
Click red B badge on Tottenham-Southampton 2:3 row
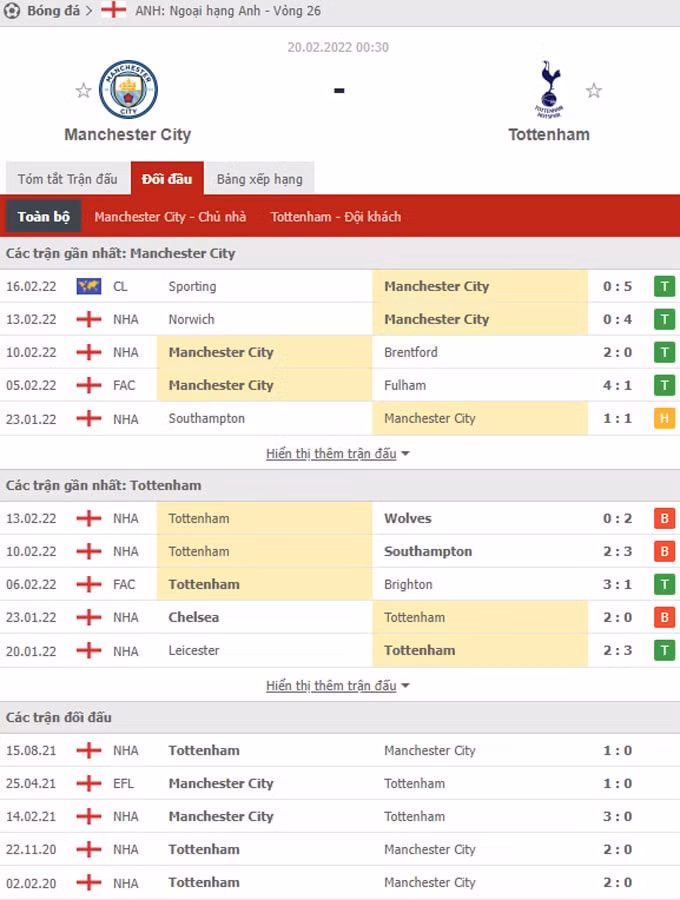(x=665, y=551)
